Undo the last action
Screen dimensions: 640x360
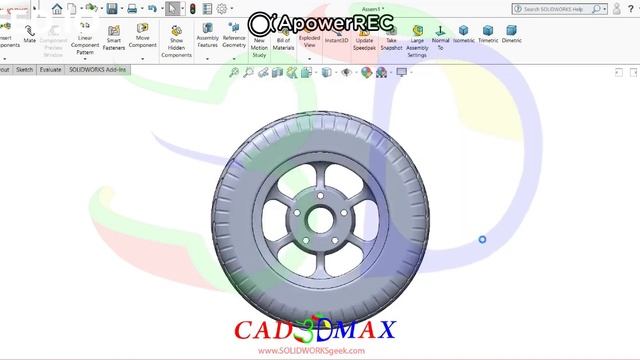pos(152,9)
